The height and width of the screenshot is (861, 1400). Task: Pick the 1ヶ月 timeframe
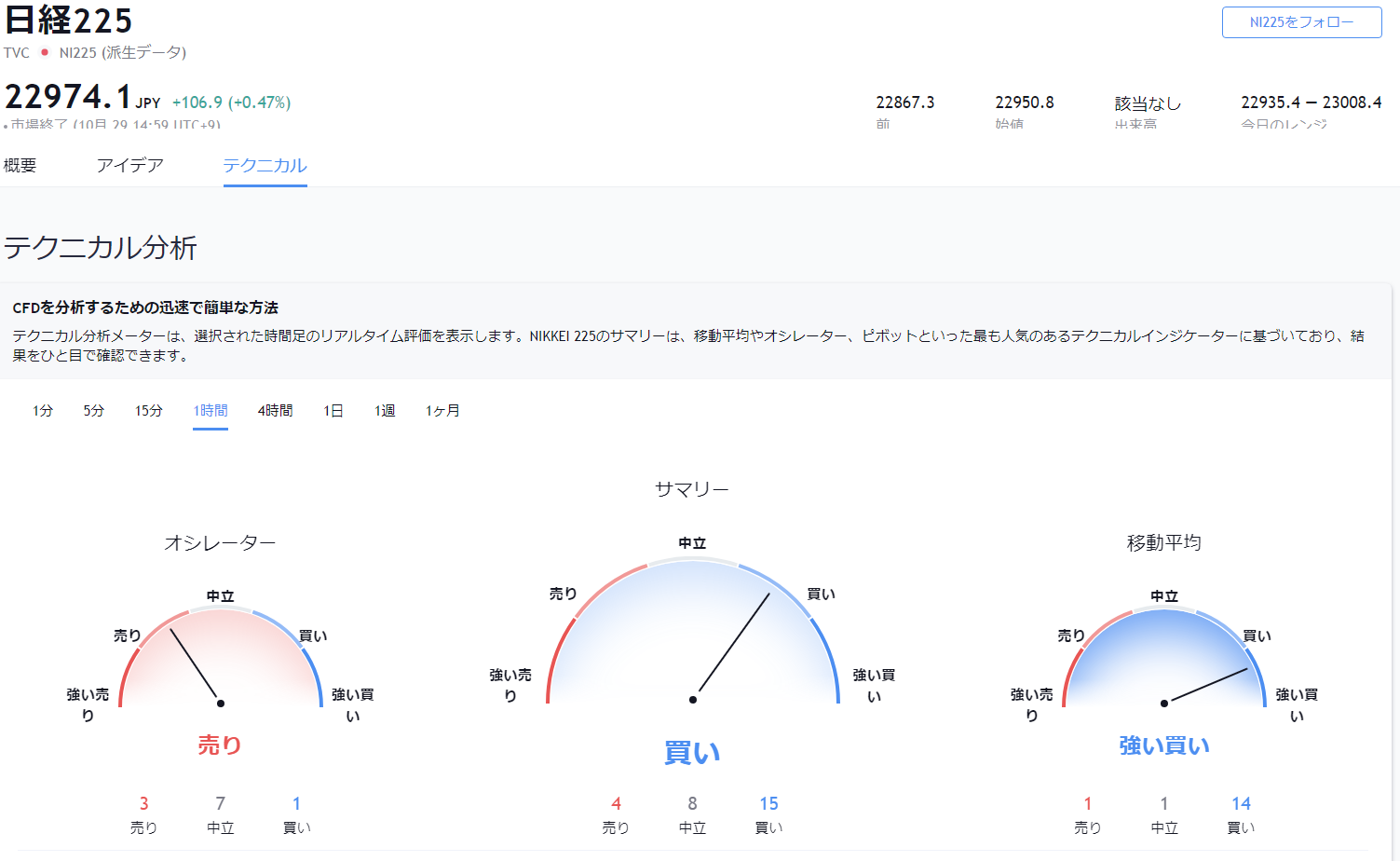[442, 410]
